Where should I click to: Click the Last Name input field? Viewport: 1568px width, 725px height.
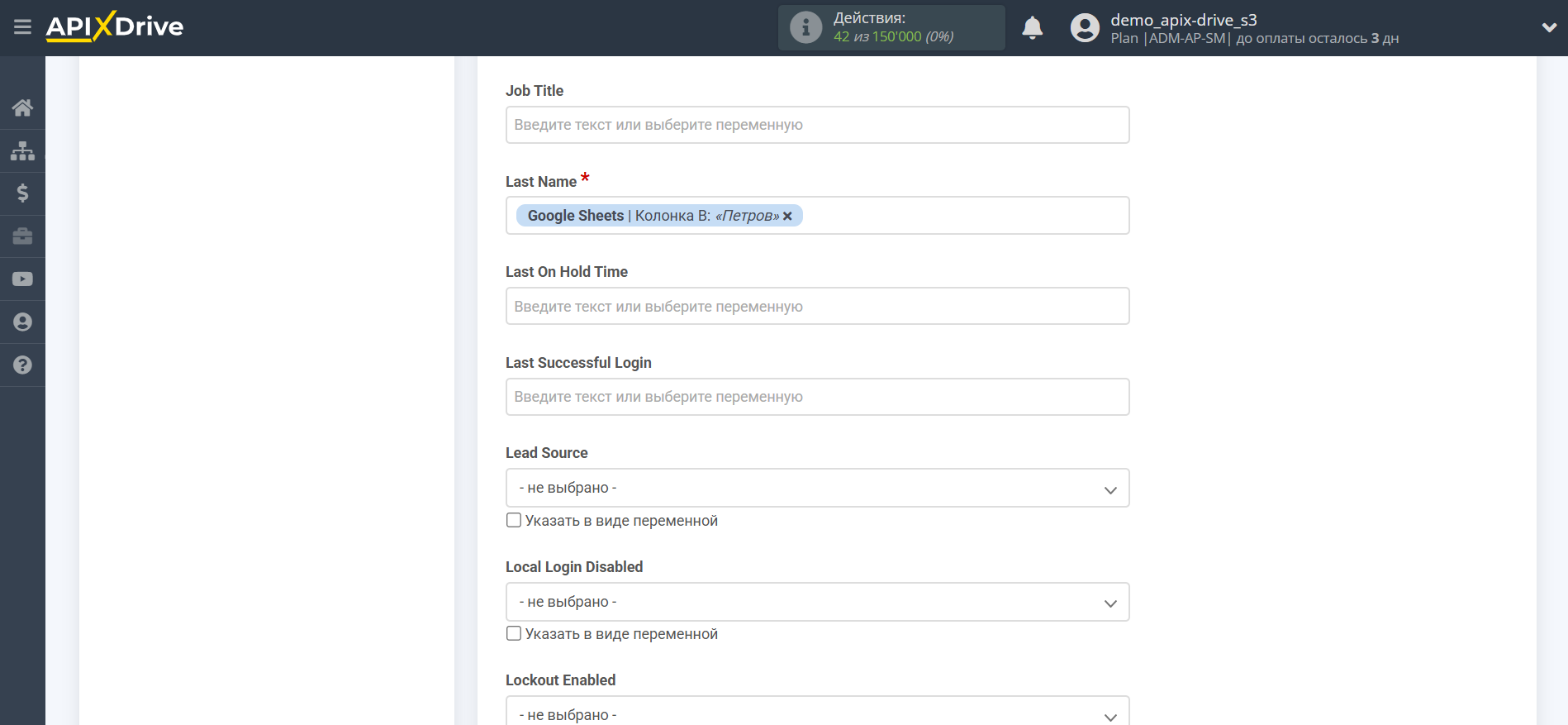coord(817,216)
